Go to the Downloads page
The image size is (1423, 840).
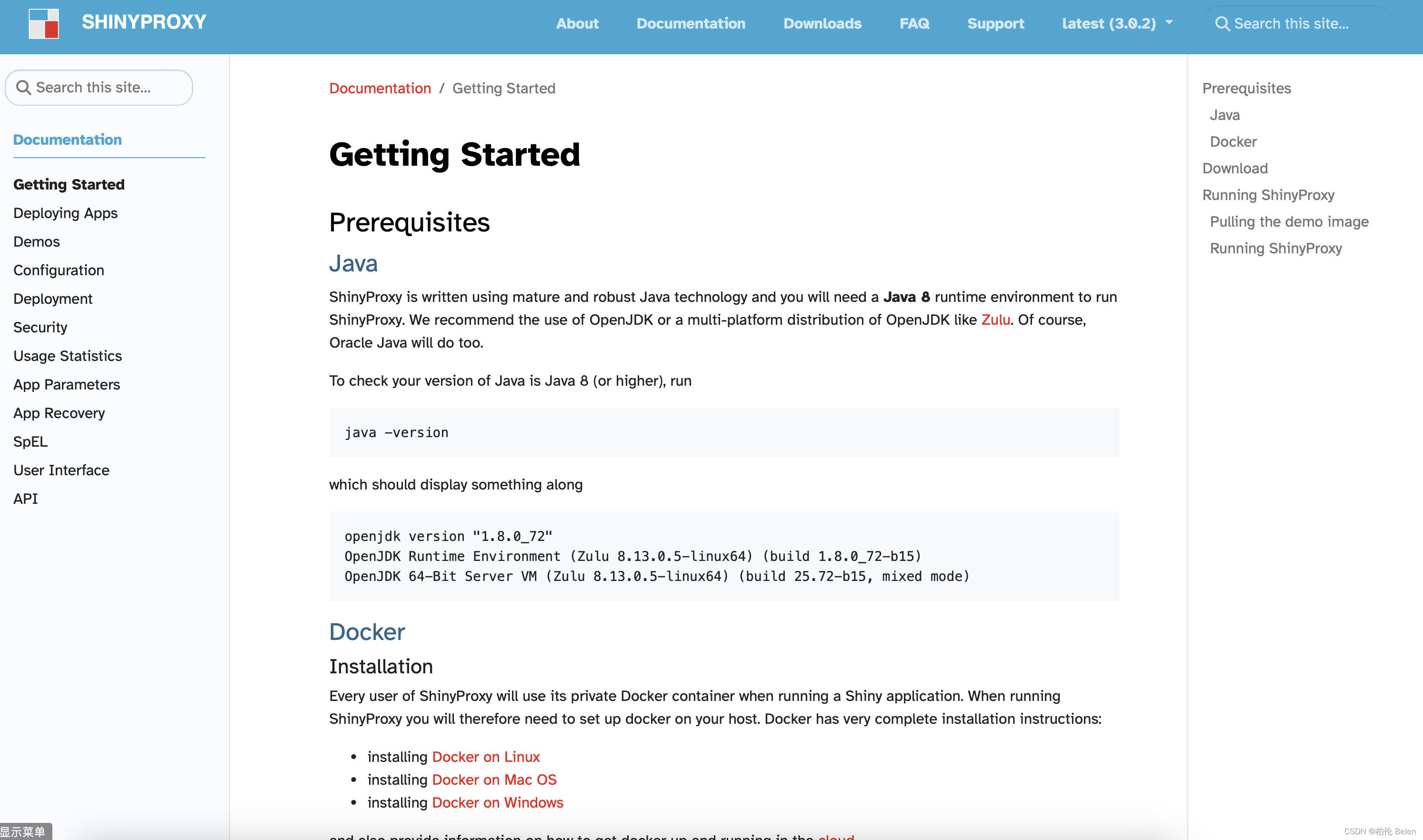click(x=822, y=23)
